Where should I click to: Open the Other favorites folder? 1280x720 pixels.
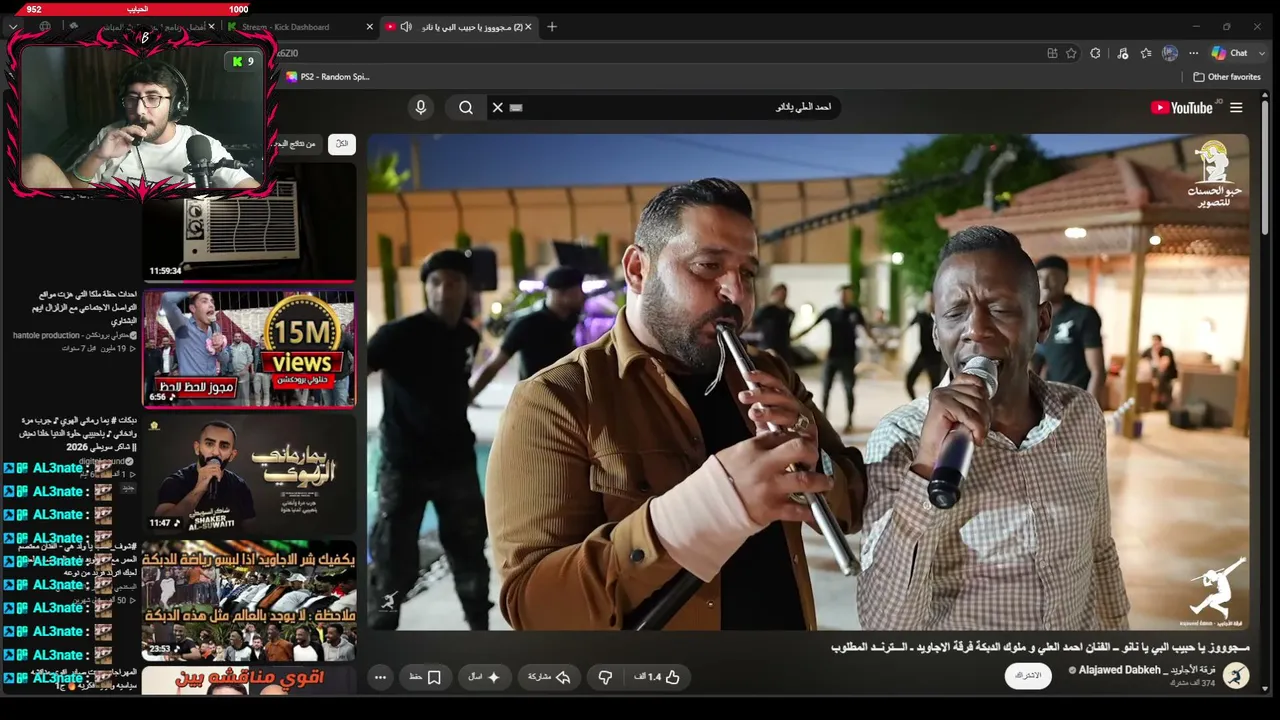pyautogui.click(x=1227, y=77)
